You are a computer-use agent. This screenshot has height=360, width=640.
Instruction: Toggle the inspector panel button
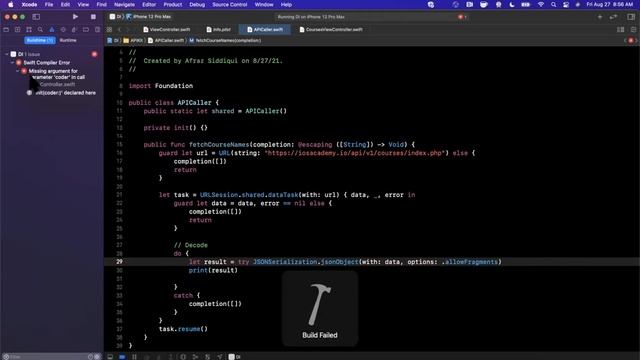point(631,17)
